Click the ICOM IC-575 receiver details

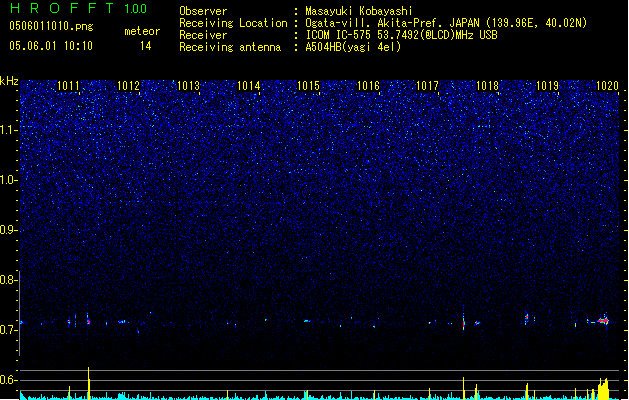pos(401,35)
